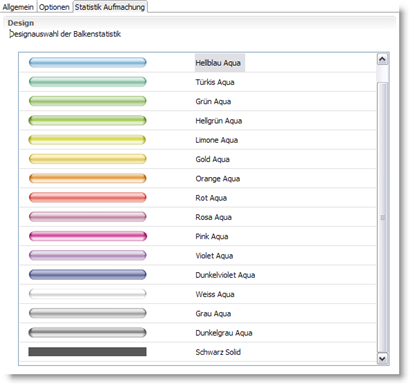This screenshot has width=410, height=385.
Task: Click the 'Pink Aqua' name
Action: [x=212, y=237]
